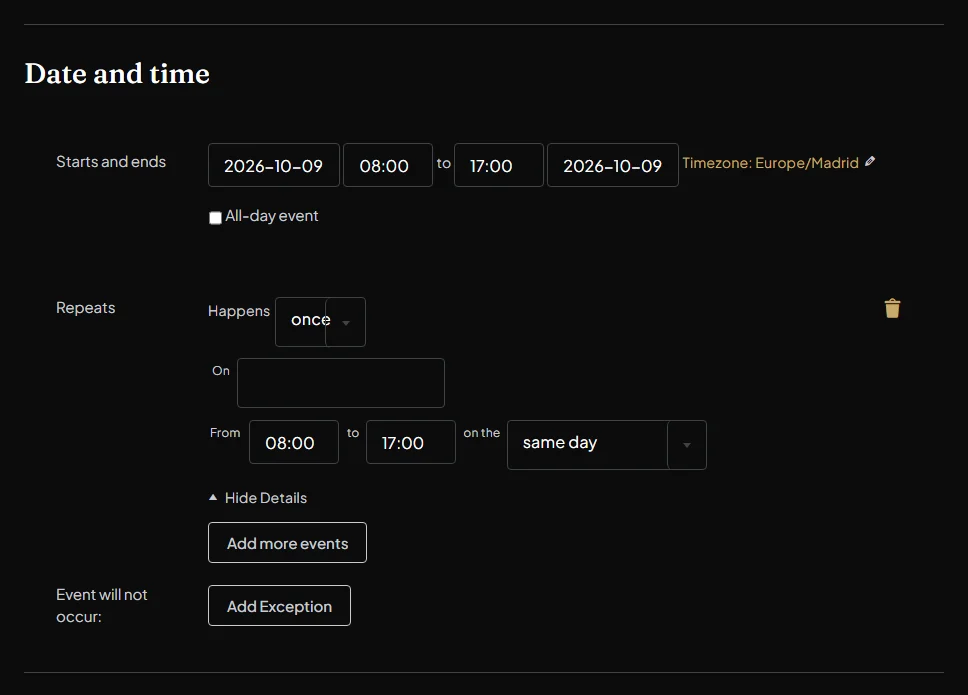
Task: Click the Happens label
Action: pos(239,311)
